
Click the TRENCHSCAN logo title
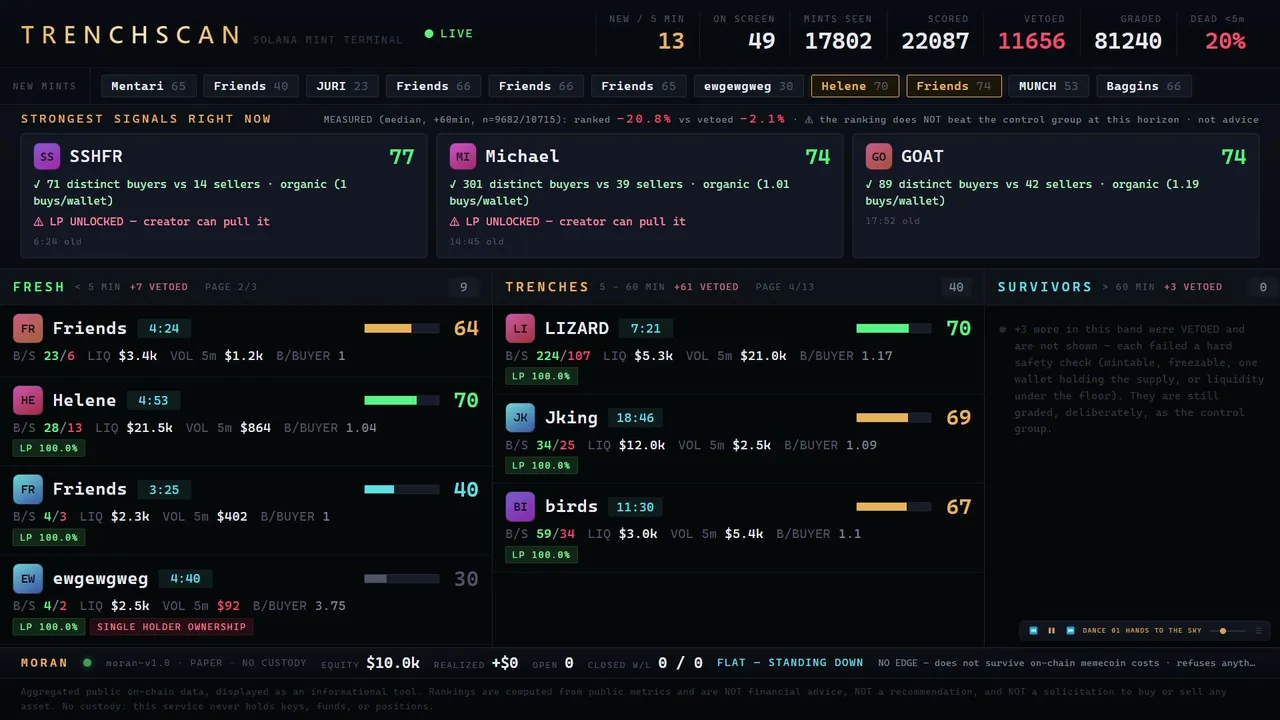131,35
